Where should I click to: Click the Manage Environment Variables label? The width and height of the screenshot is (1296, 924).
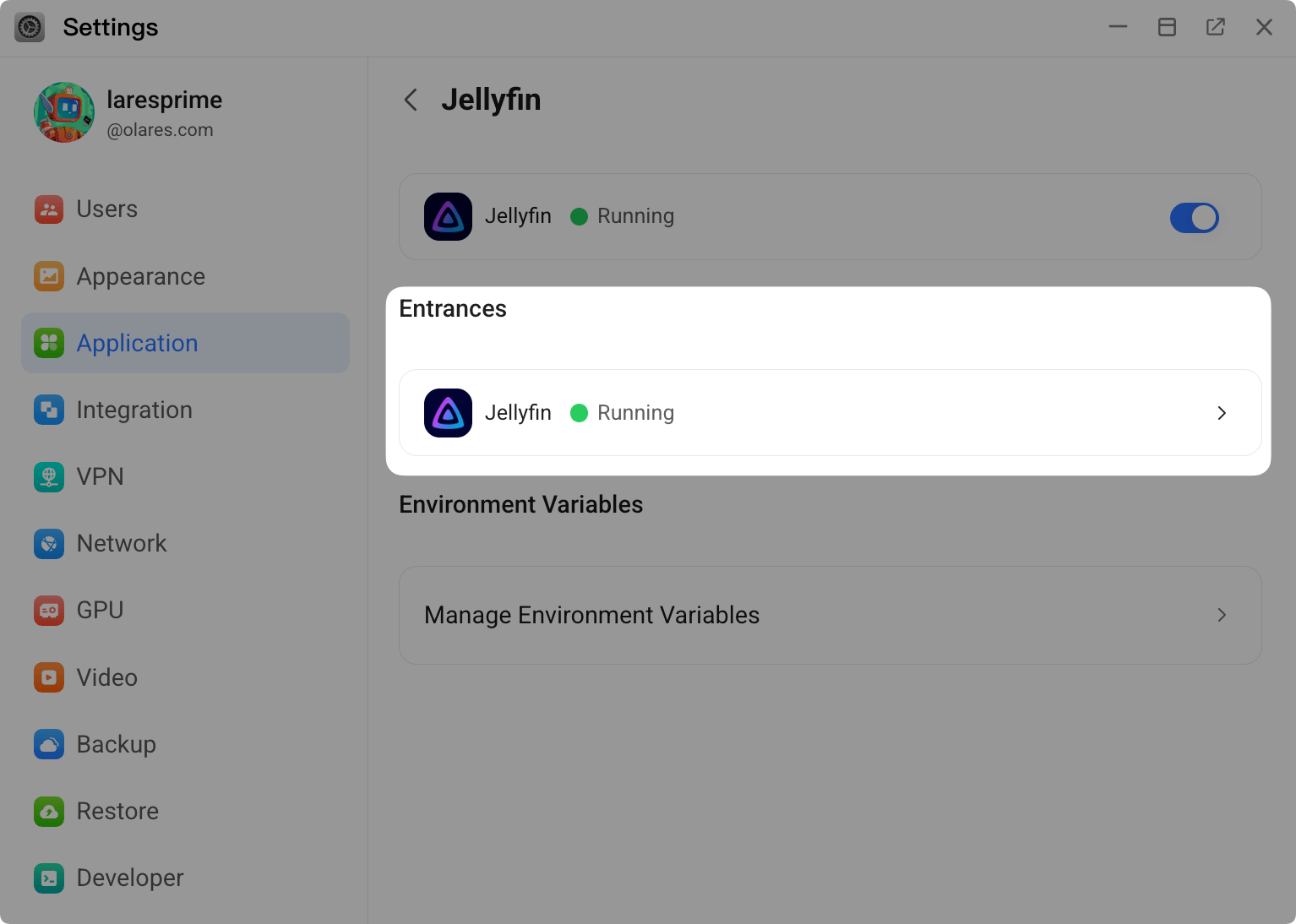click(x=591, y=615)
